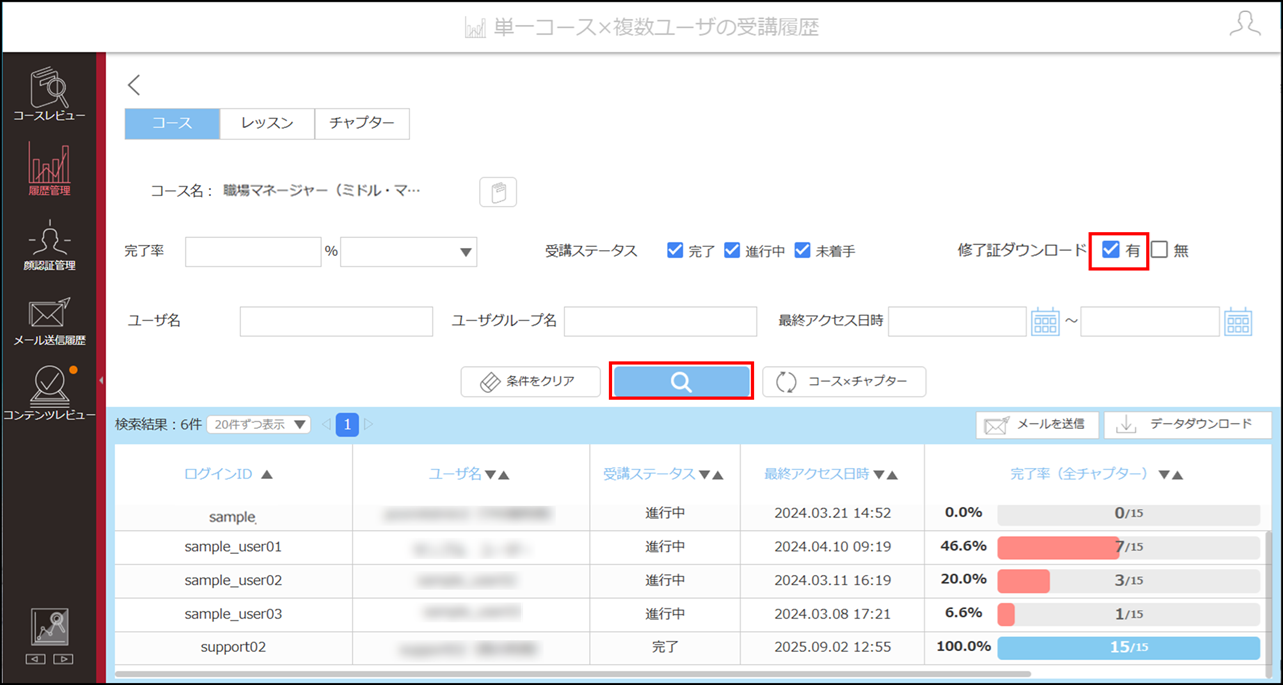Click the 検索結果：6件 text
This screenshot has height=685, width=1283.
[158, 425]
